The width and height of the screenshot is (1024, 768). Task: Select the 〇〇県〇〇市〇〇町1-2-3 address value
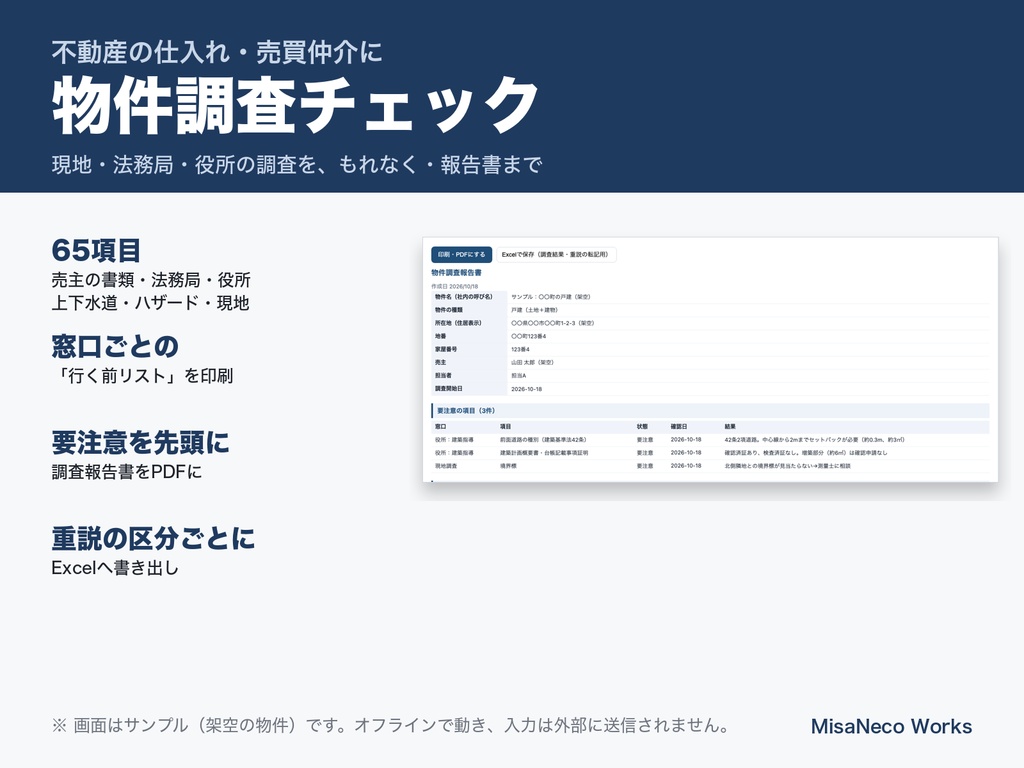[x=552, y=323]
